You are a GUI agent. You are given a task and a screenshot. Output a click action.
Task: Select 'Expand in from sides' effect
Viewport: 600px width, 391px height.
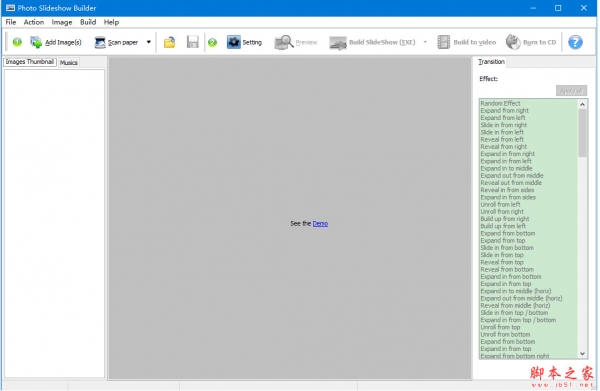click(x=508, y=197)
